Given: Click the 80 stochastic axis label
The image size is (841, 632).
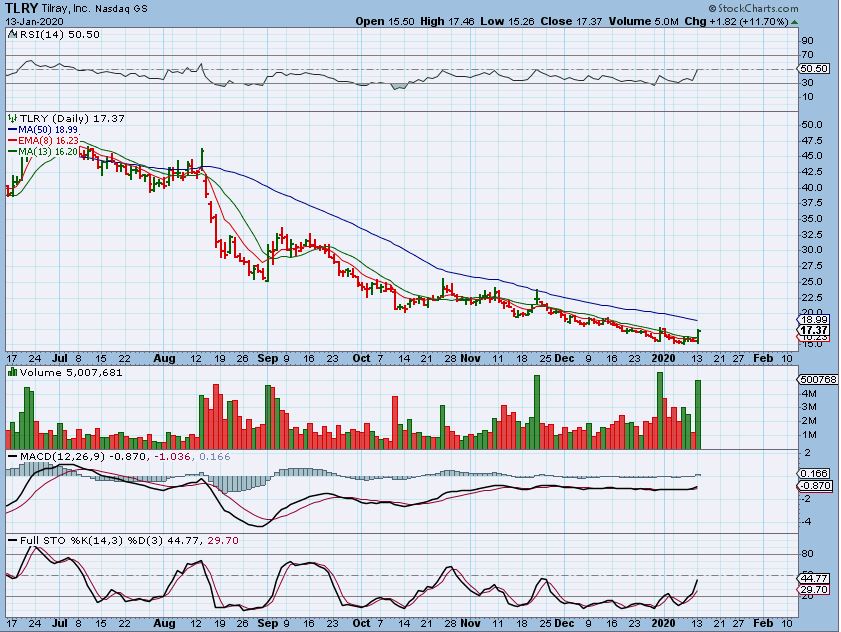Looking at the screenshot, I should tap(808, 554).
